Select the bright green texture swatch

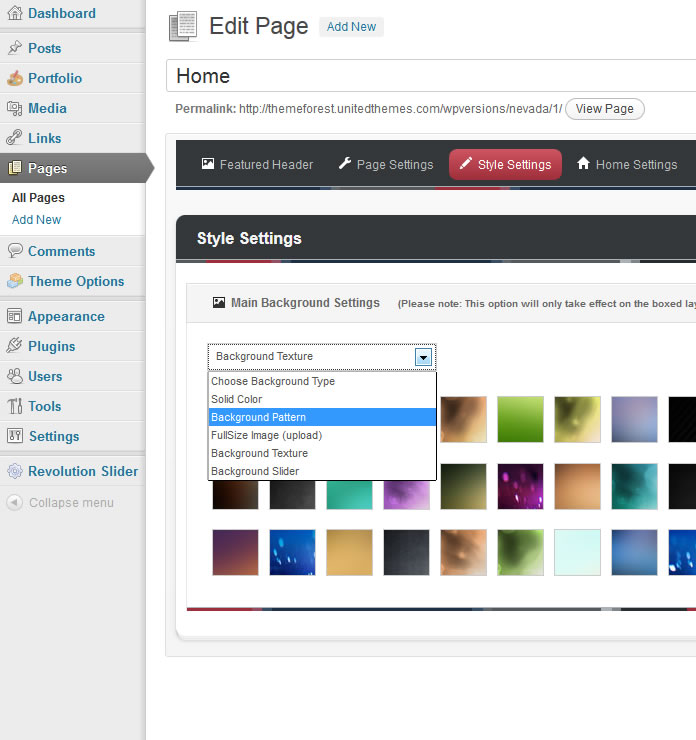(x=521, y=419)
